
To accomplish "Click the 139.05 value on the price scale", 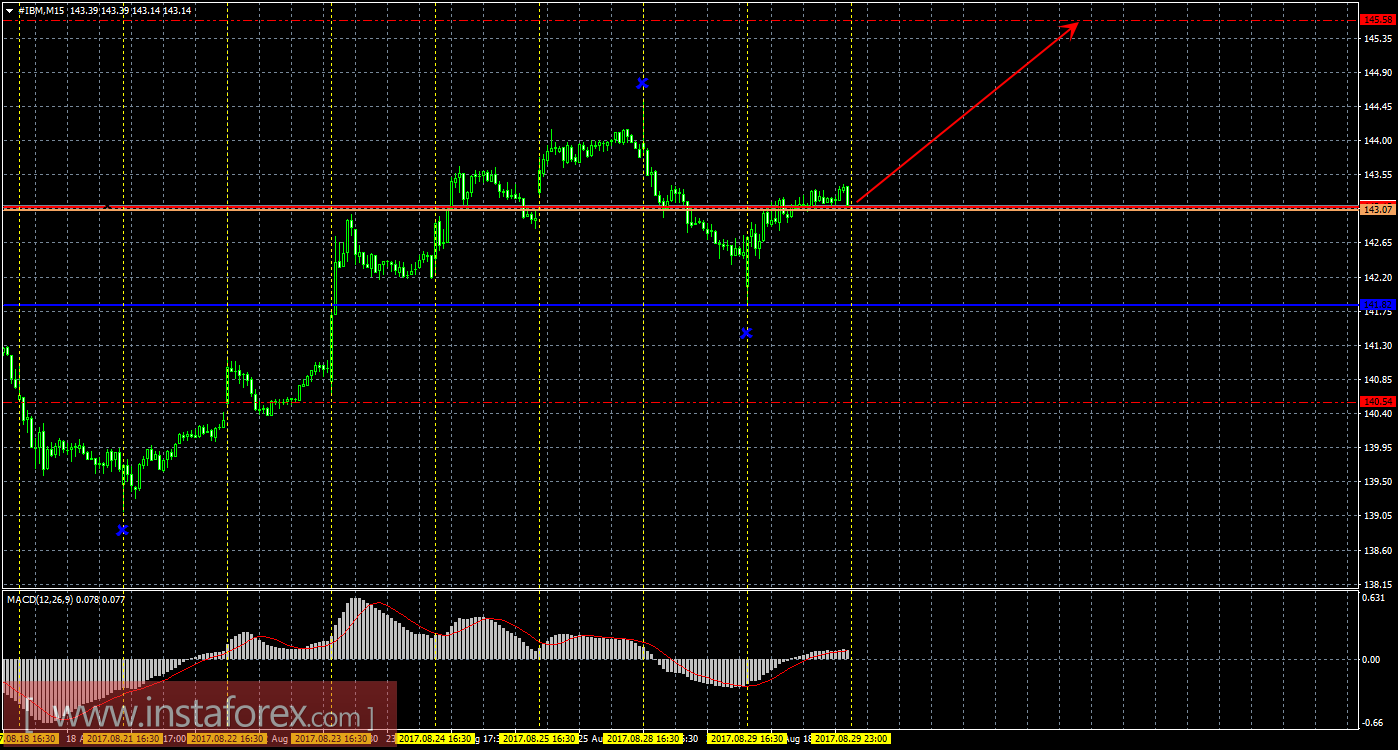I will coord(1378,516).
